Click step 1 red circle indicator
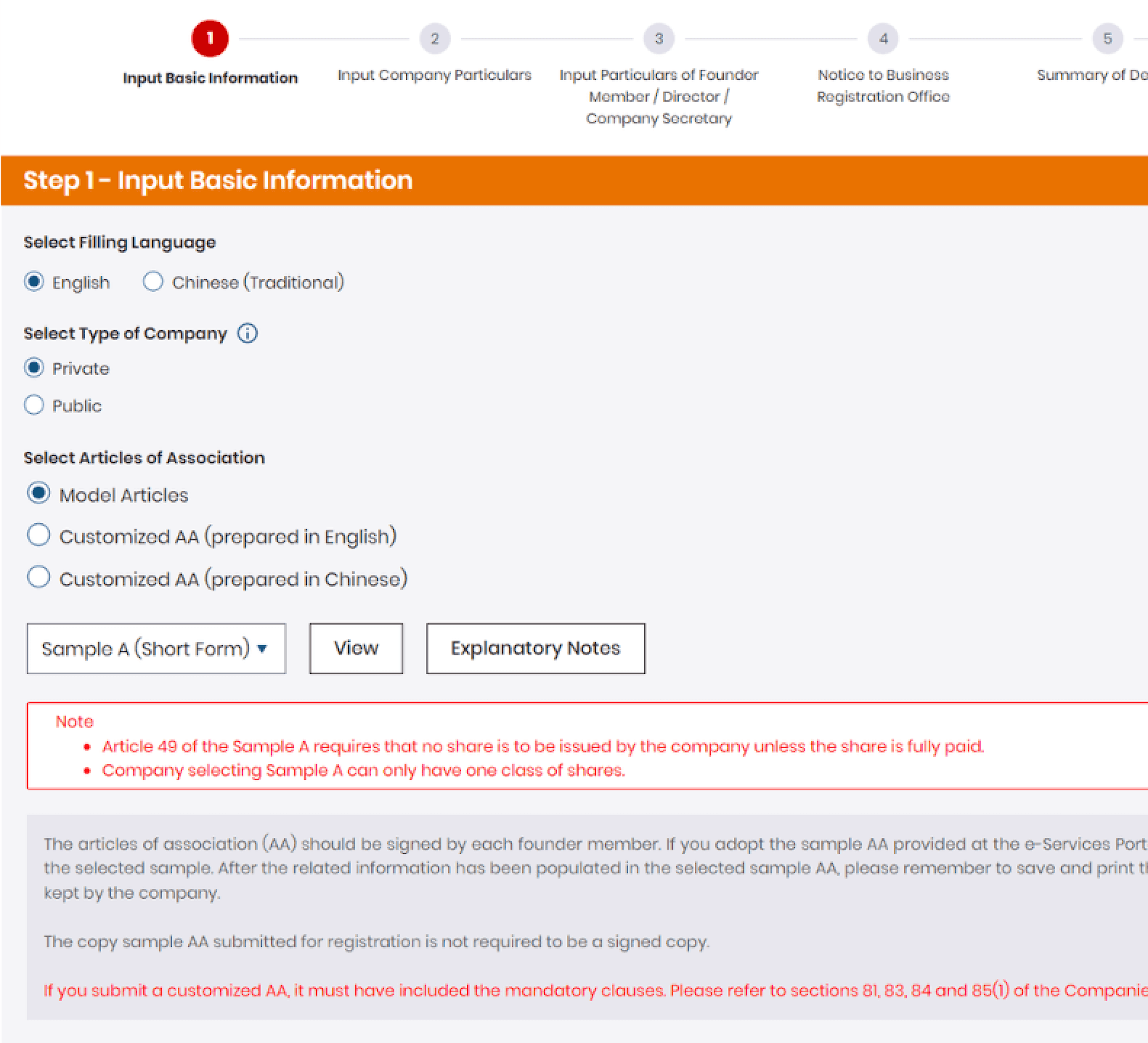Screen dimensions: 1148x1043 point(210,39)
